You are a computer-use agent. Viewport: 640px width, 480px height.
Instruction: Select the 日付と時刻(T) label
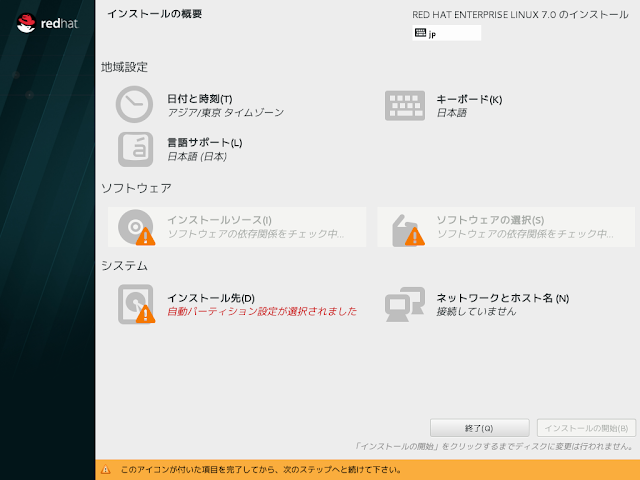[200, 99]
